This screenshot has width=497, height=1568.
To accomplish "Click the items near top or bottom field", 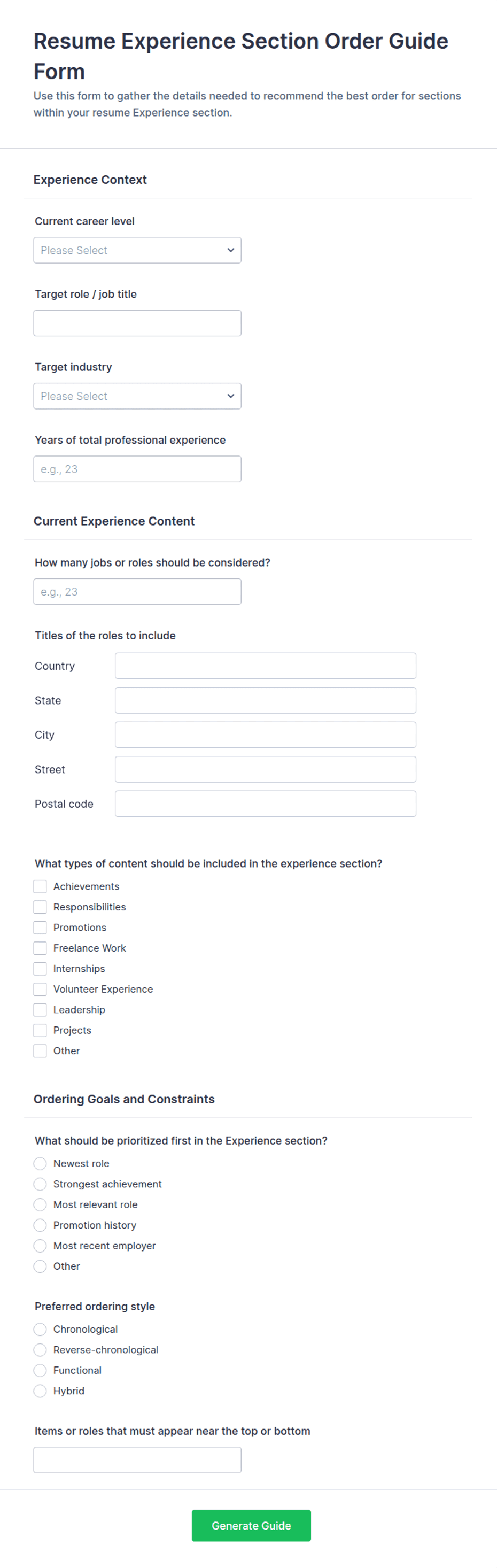I will 137,1460.
